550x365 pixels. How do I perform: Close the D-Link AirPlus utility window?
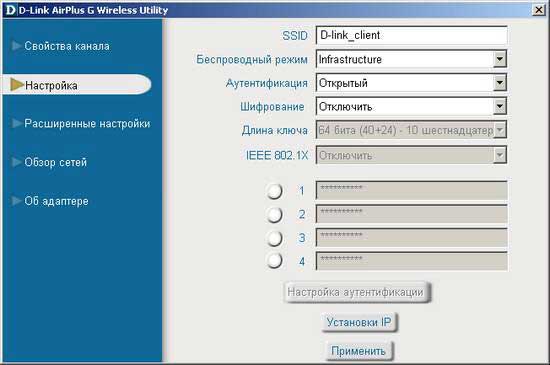(538, 10)
